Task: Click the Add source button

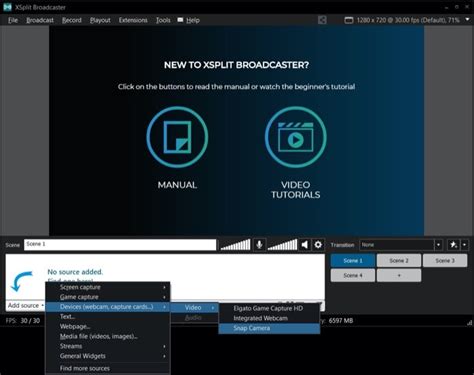Action: (26, 306)
